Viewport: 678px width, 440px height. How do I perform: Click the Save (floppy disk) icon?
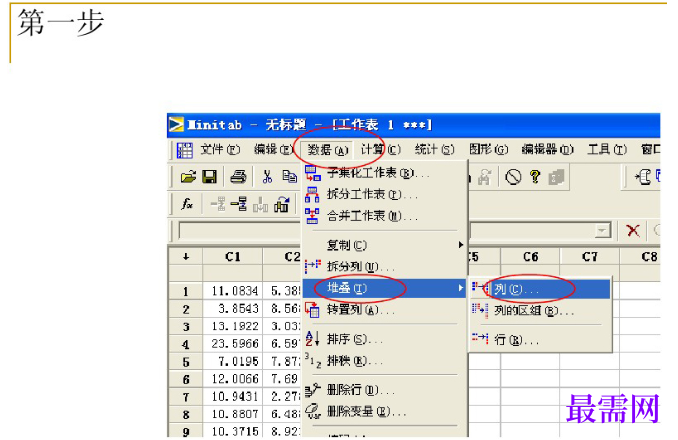click(x=210, y=177)
